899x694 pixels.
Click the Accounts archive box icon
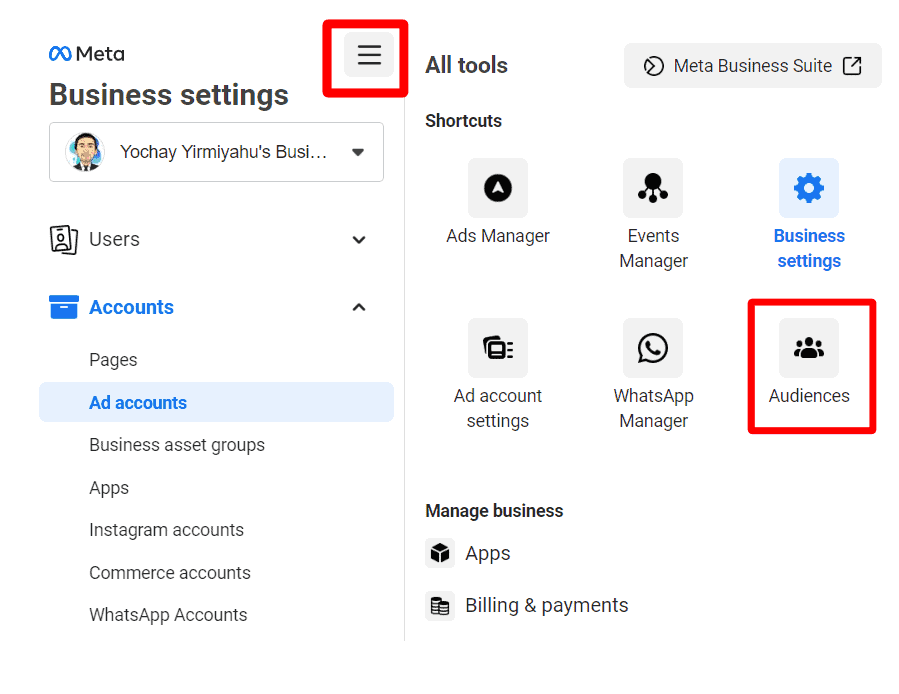pyautogui.click(x=64, y=307)
